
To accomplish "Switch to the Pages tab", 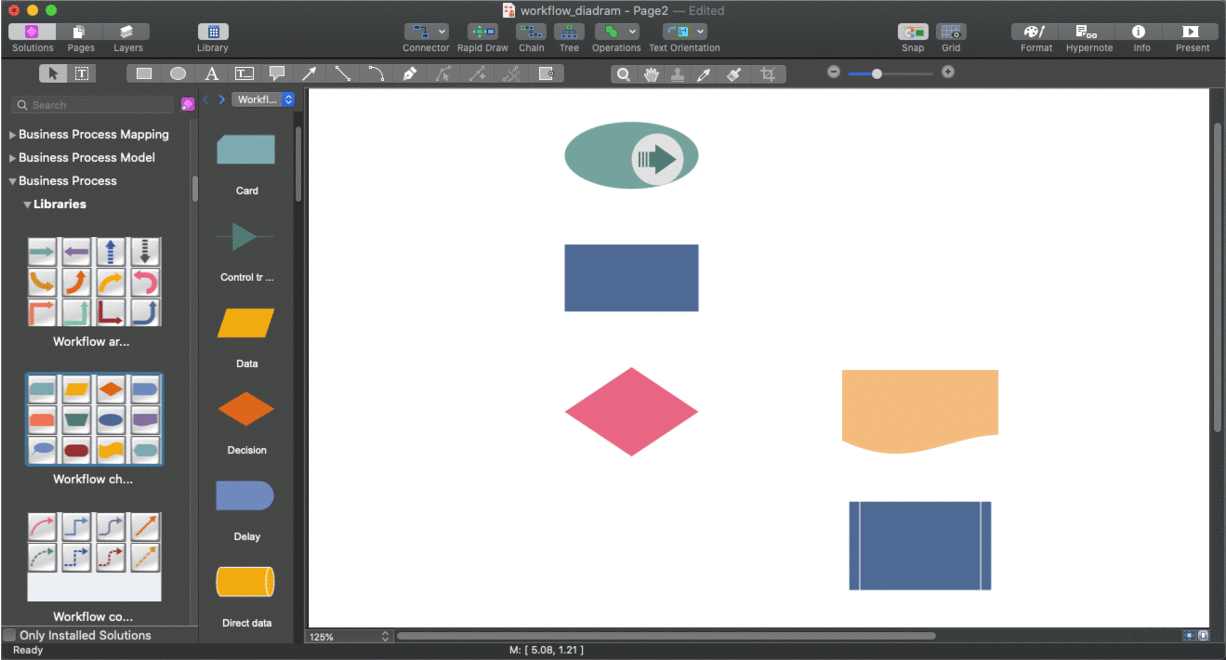I will [x=81, y=32].
